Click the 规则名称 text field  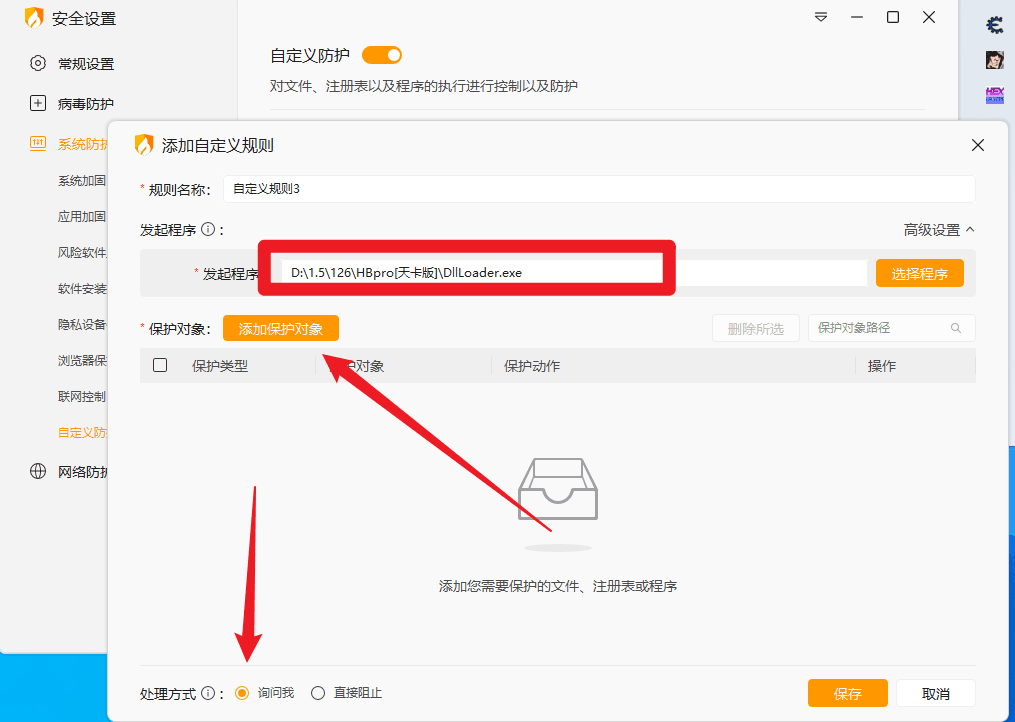(x=598, y=188)
